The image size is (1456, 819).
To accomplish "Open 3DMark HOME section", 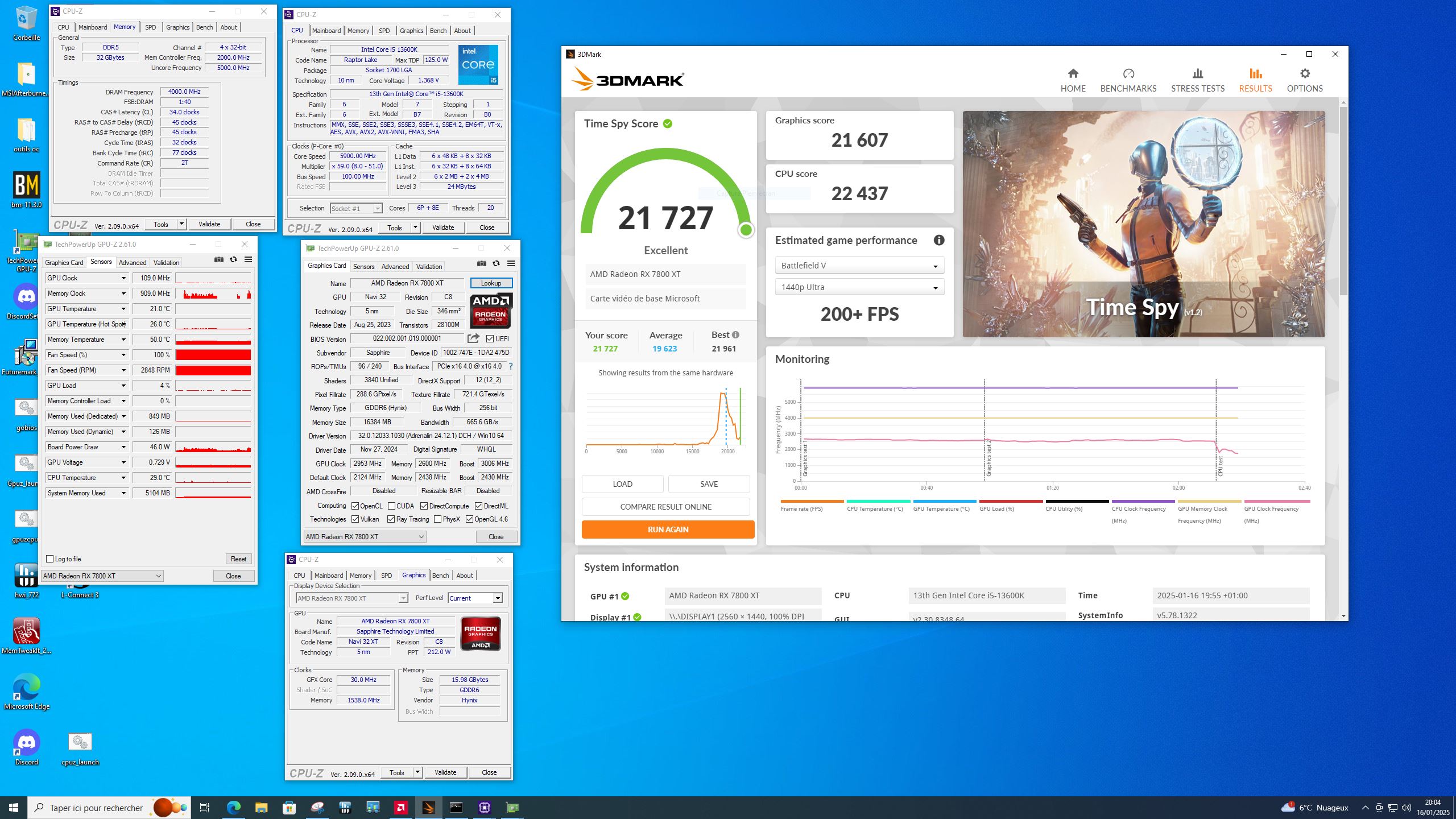I will tap(1073, 80).
